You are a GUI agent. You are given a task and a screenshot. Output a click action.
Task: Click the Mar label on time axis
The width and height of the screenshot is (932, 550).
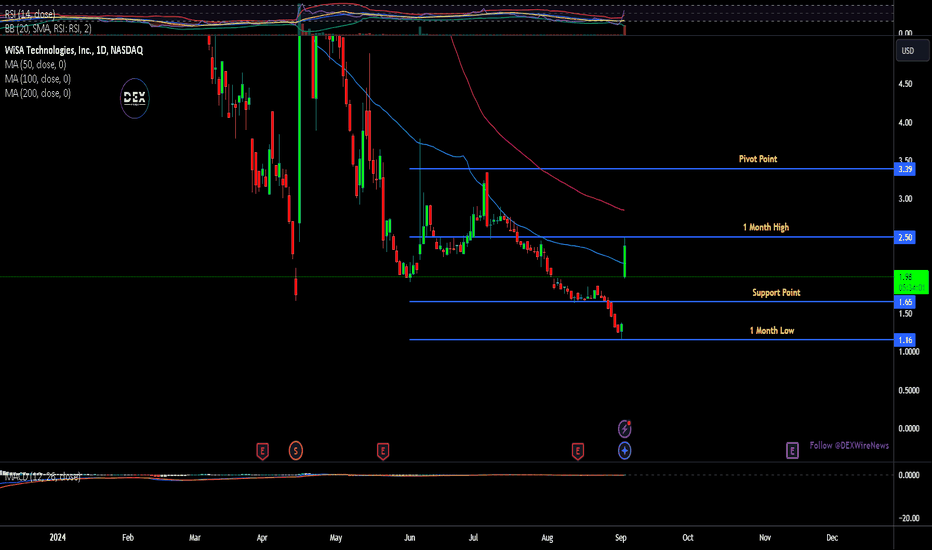(194, 538)
